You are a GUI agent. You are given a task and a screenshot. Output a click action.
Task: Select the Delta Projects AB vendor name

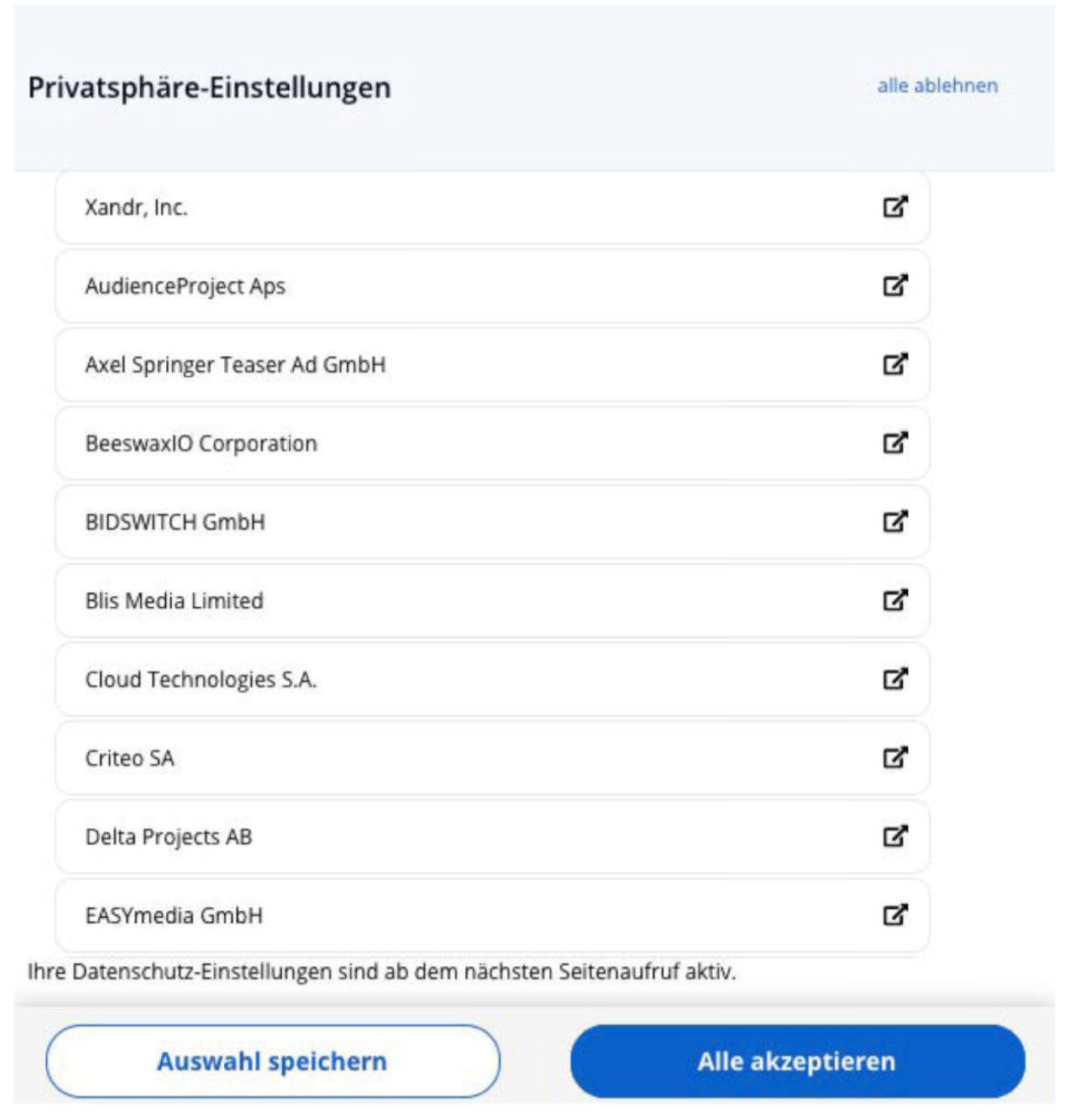tap(169, 837)
